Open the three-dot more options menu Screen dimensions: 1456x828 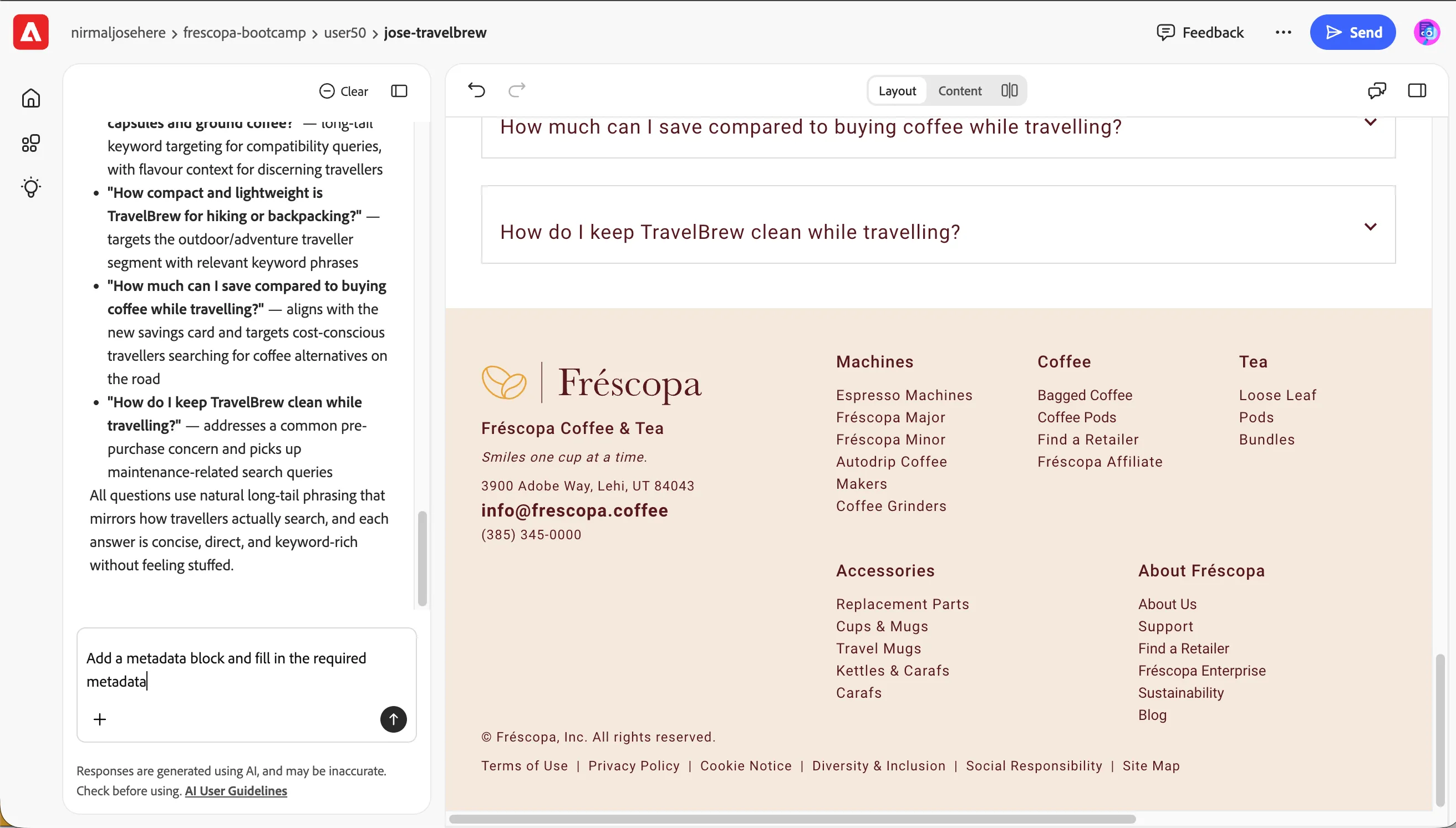pos(1283,32)
